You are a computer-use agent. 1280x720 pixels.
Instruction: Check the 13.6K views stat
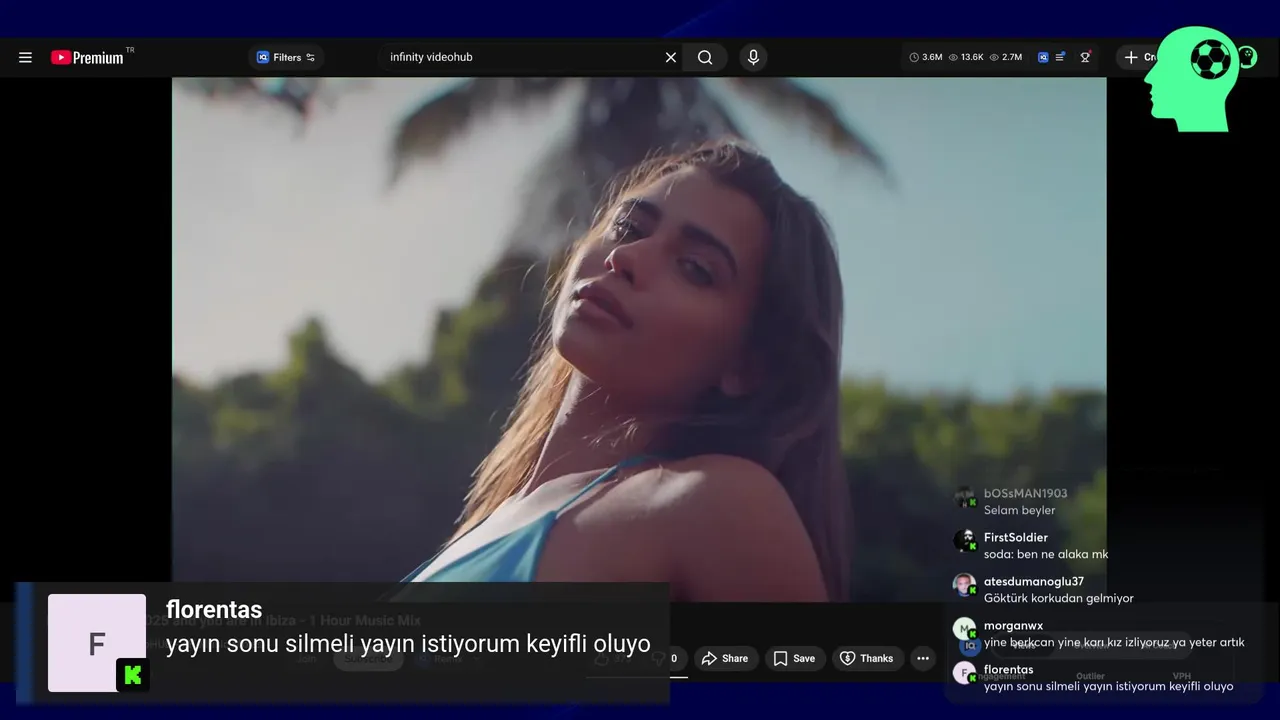[x=966, y=57]
